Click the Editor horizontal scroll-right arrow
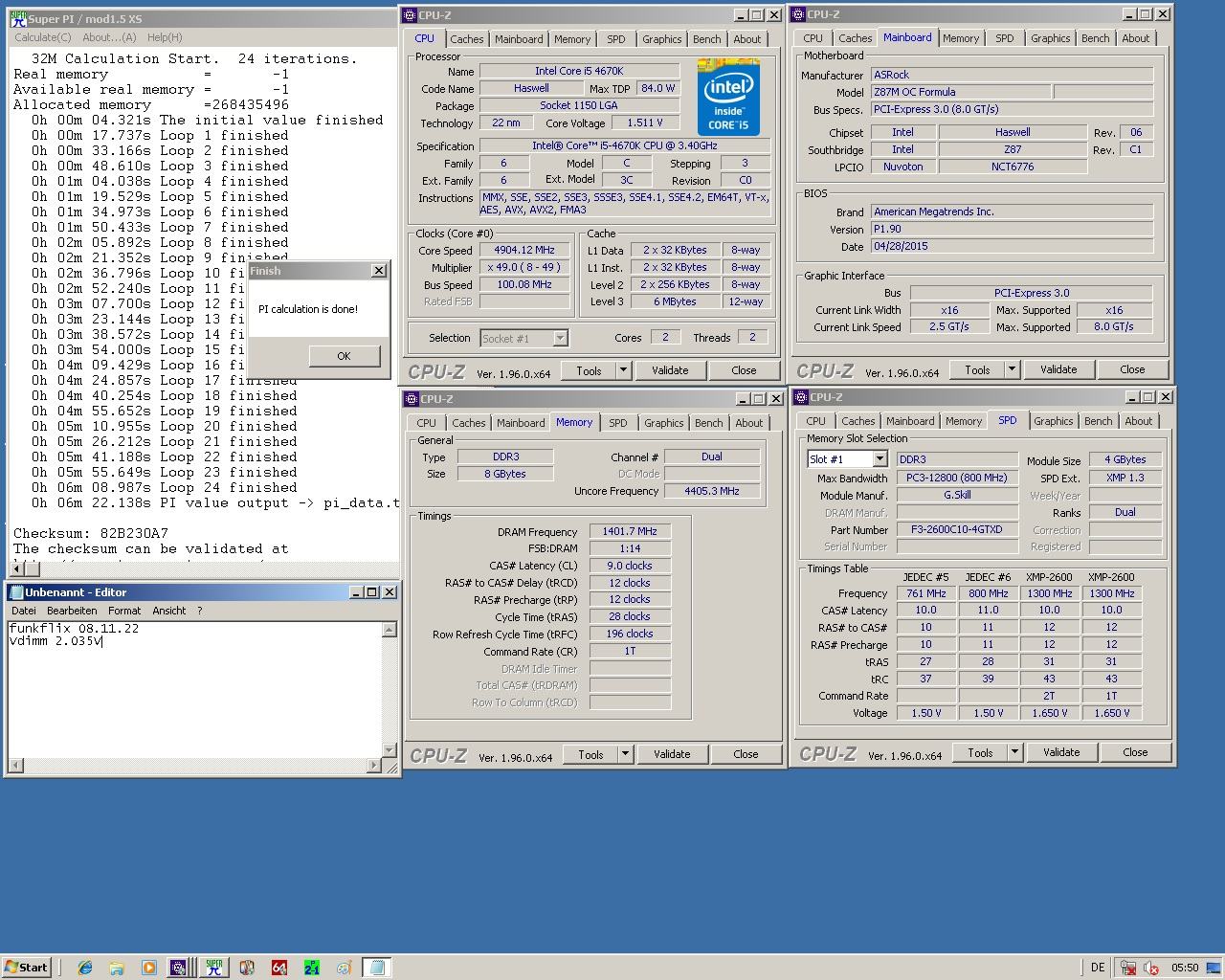This screenshot has height=980, width=1225. 374,766
